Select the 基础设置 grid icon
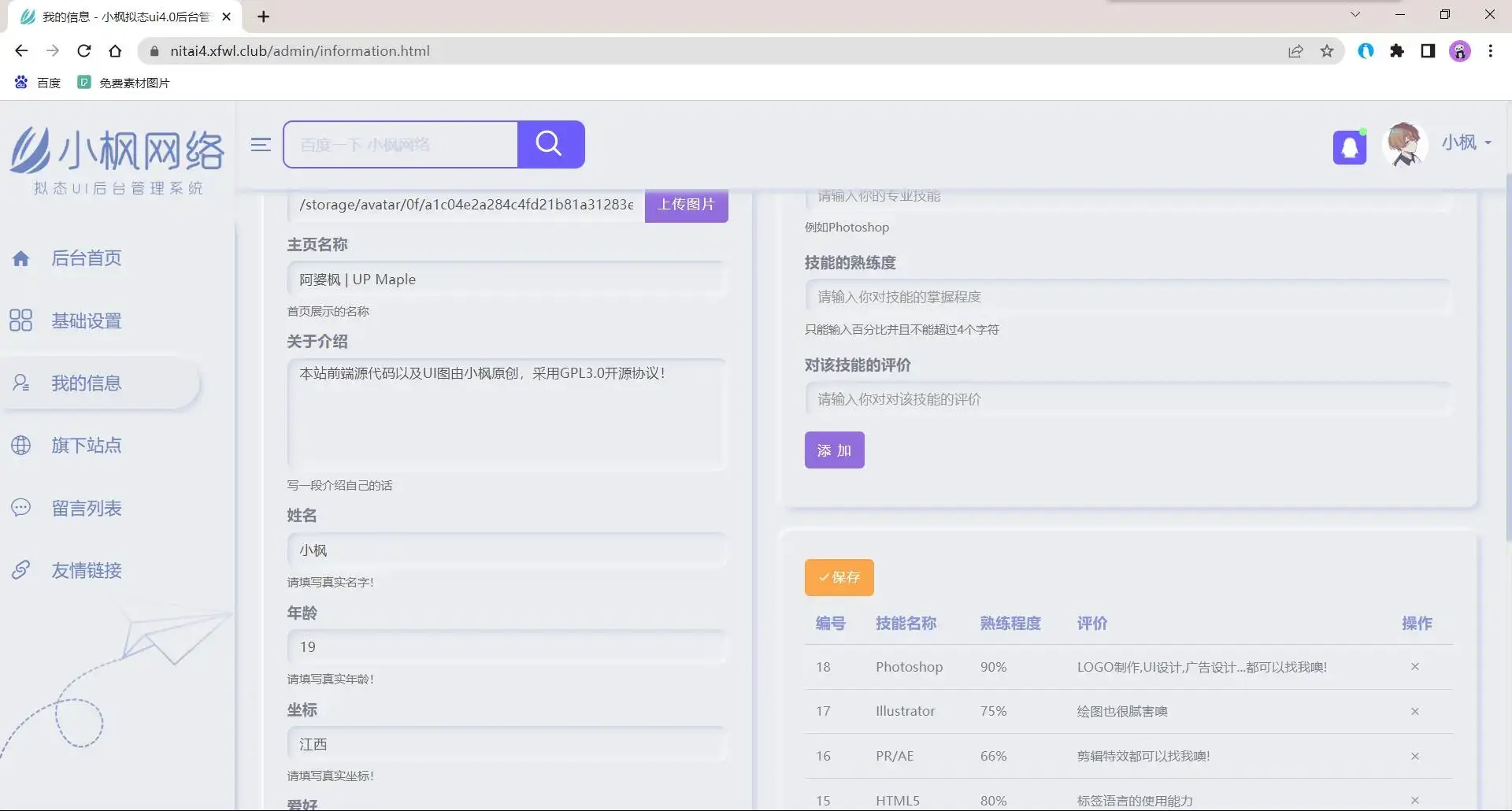This screenshot has width=1512, height=811. click(21, 320)
